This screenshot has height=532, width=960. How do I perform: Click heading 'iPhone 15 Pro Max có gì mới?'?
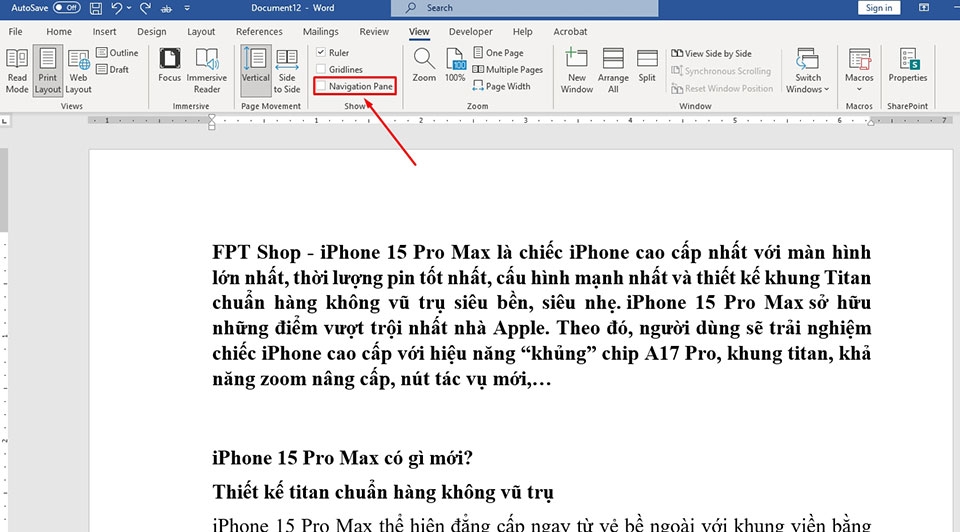tap(342, 458)
